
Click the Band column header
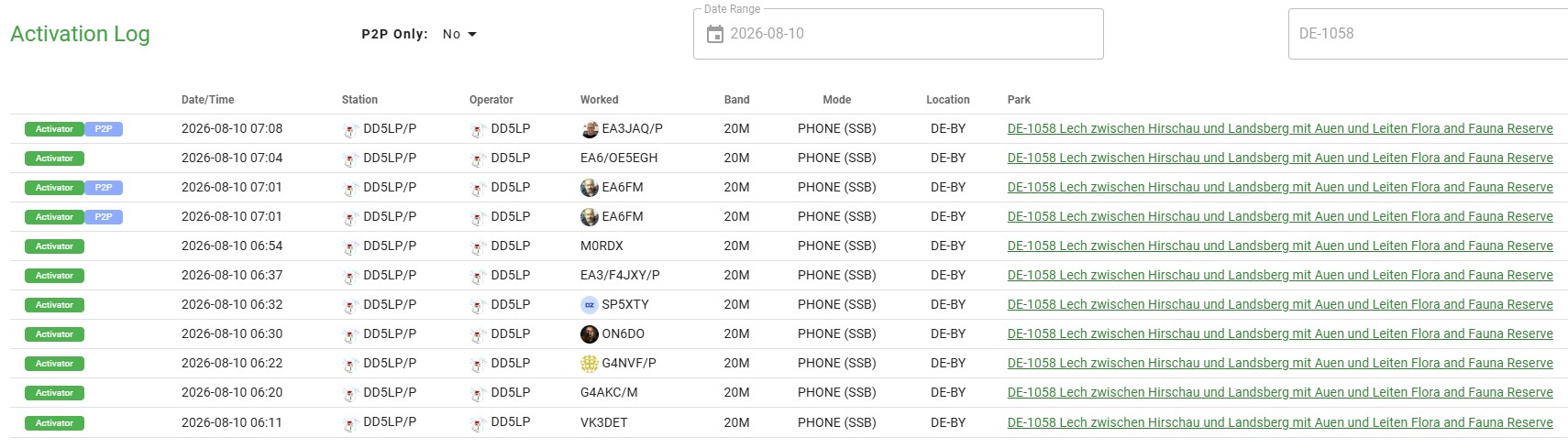[x=736, y=100]
